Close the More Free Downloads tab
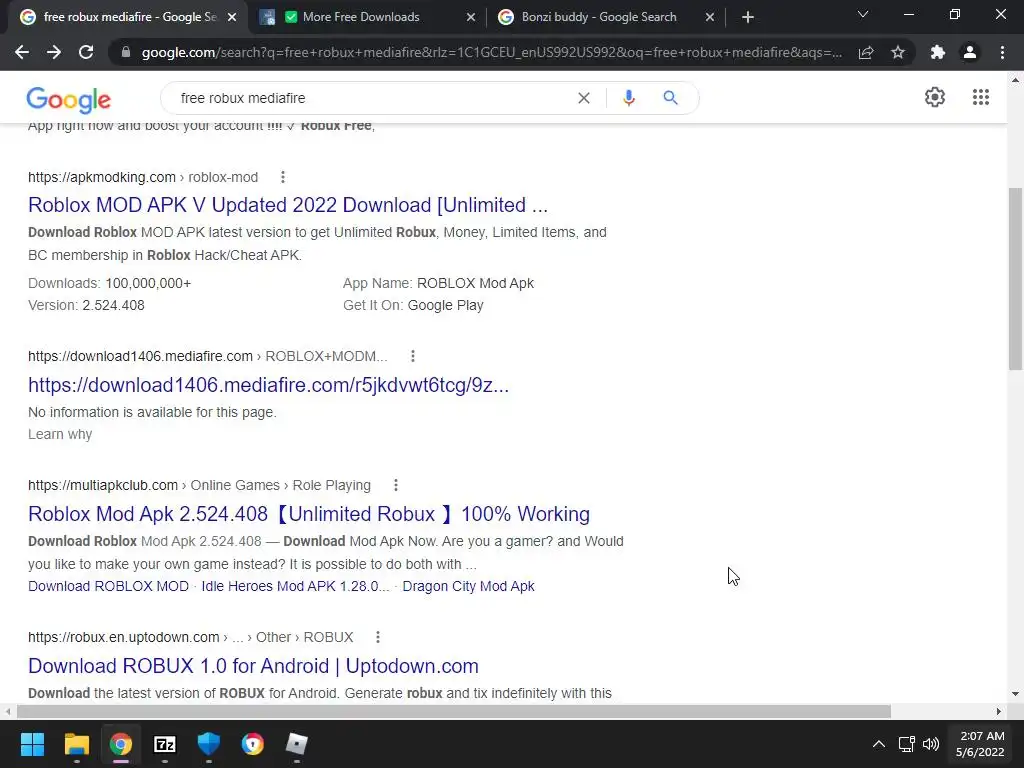 coord(471,17)
